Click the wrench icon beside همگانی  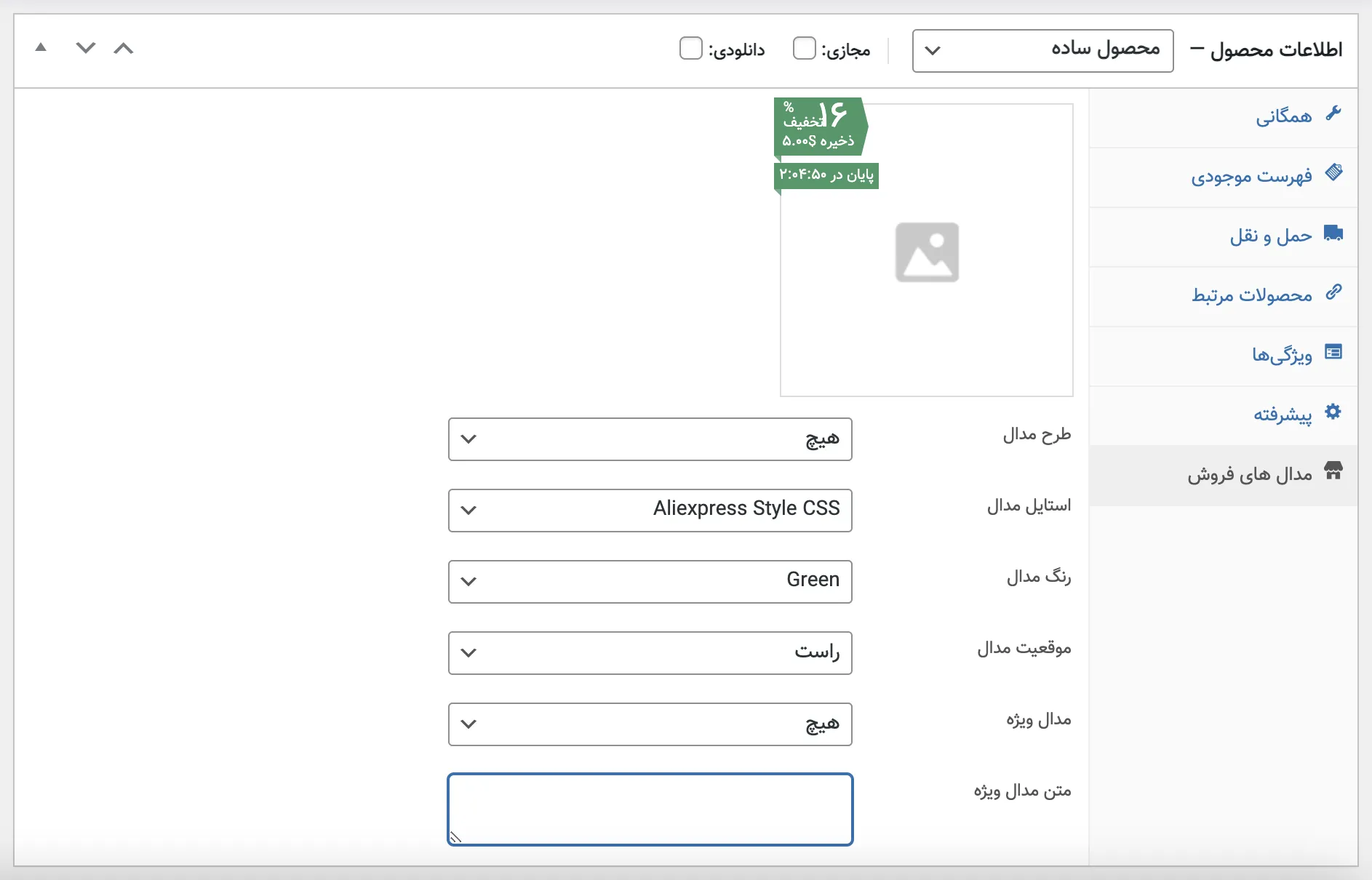point(1333,113)
